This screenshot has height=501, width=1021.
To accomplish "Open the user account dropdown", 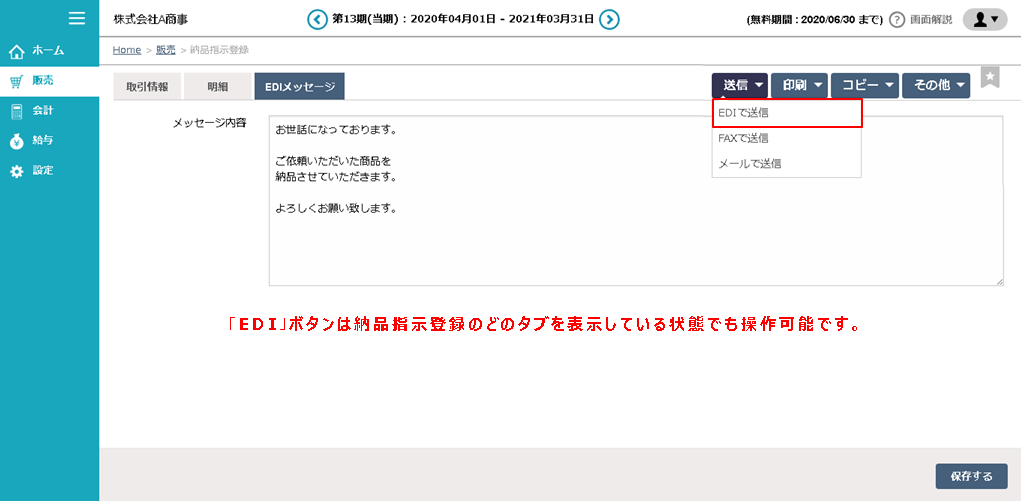I will [984, 19].
